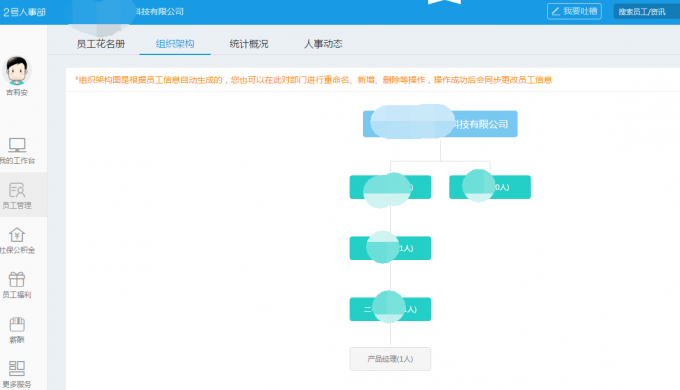This screenshot has height=390, width=680.
Task: Switch to 员工花名册 tab
Action: point(101,44)
